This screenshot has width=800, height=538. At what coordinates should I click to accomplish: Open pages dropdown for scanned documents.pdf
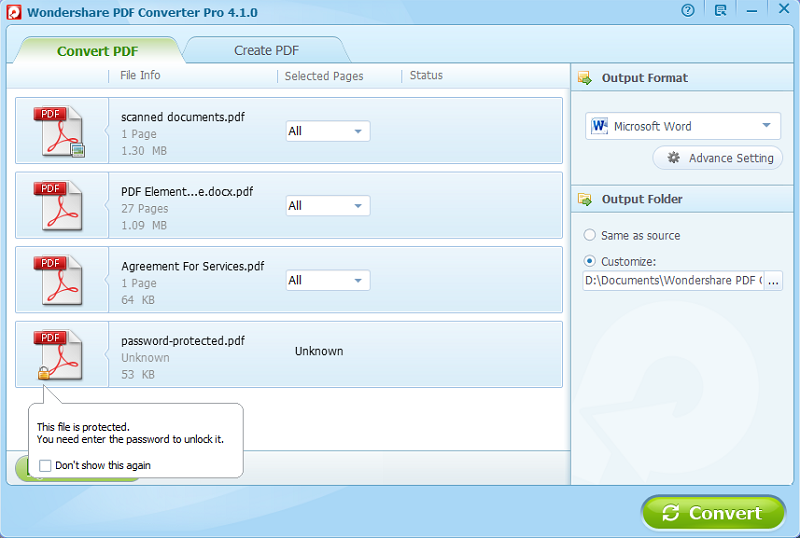coord(328,131)
